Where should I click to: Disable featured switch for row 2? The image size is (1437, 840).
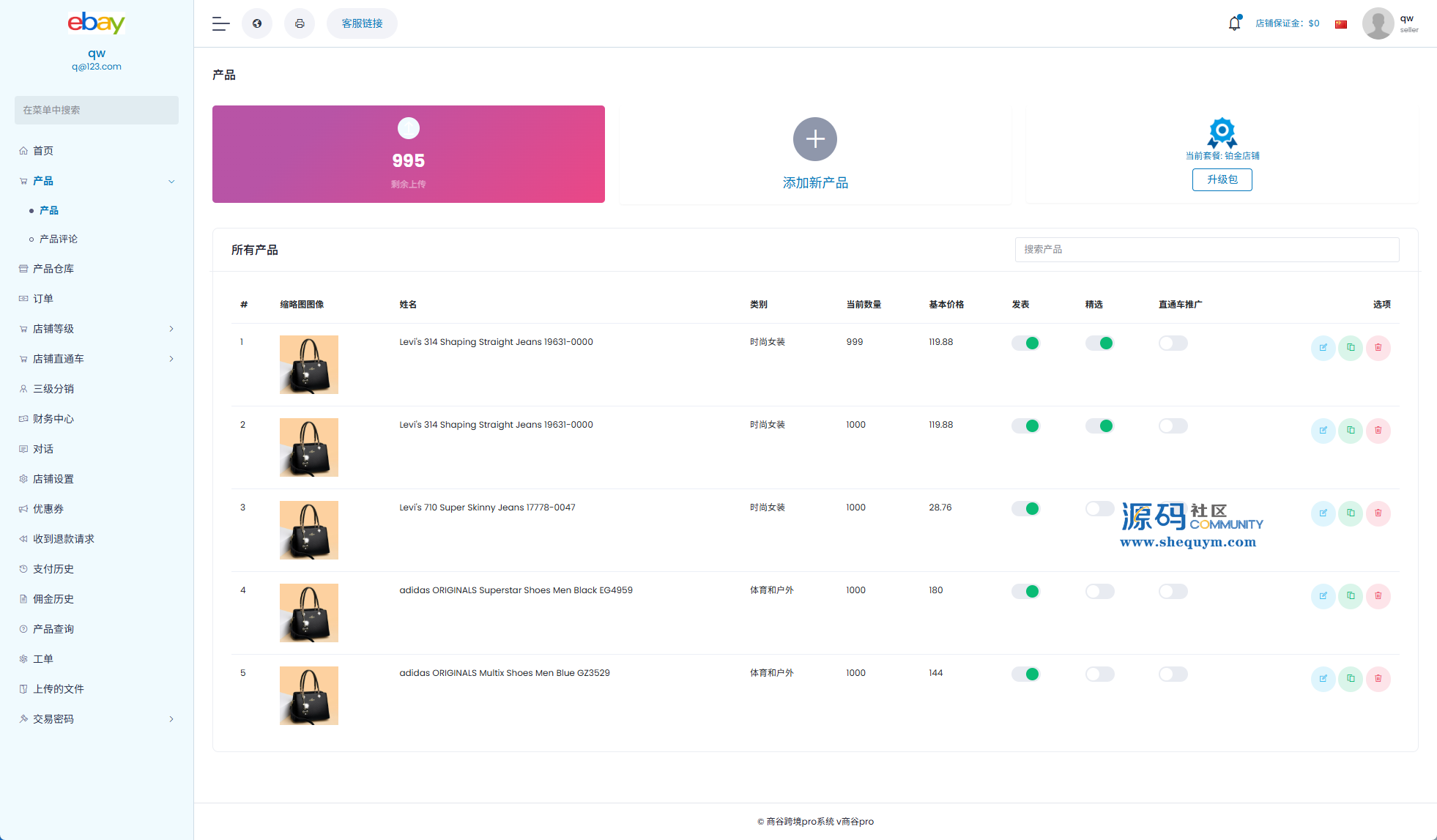point(1099,426)
